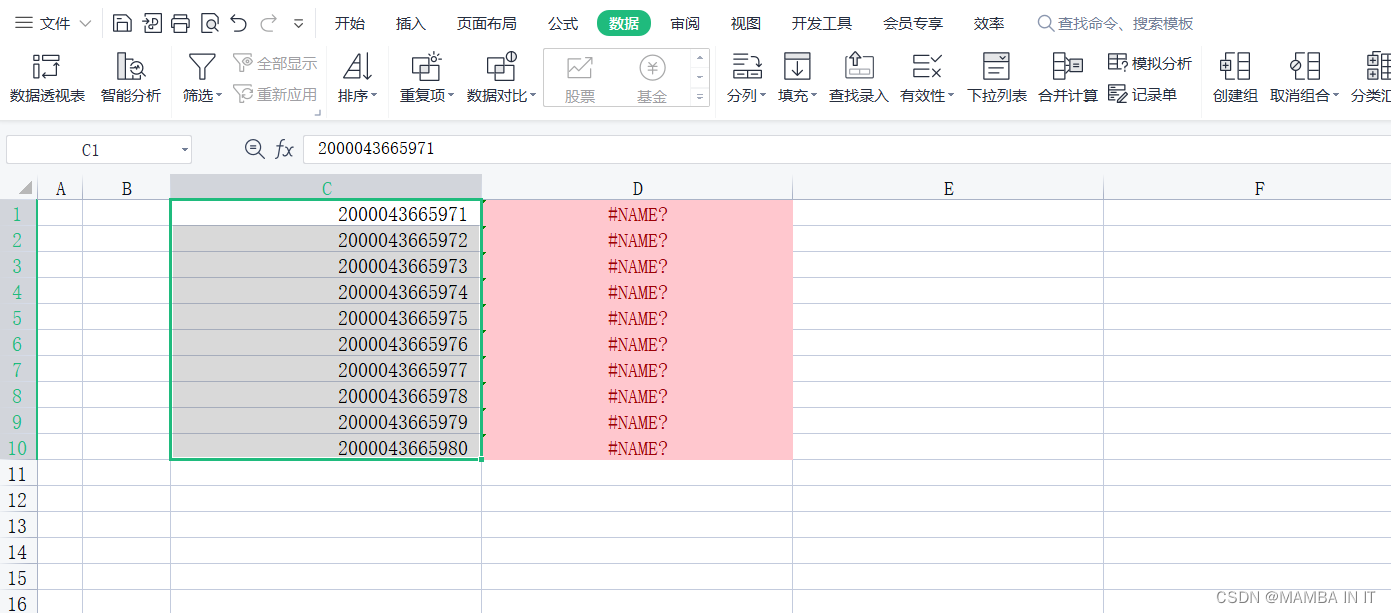Viewport: 1391px width, 613px height.
Task: Click the fx insert function icon
Action: [x=284, y=149]
